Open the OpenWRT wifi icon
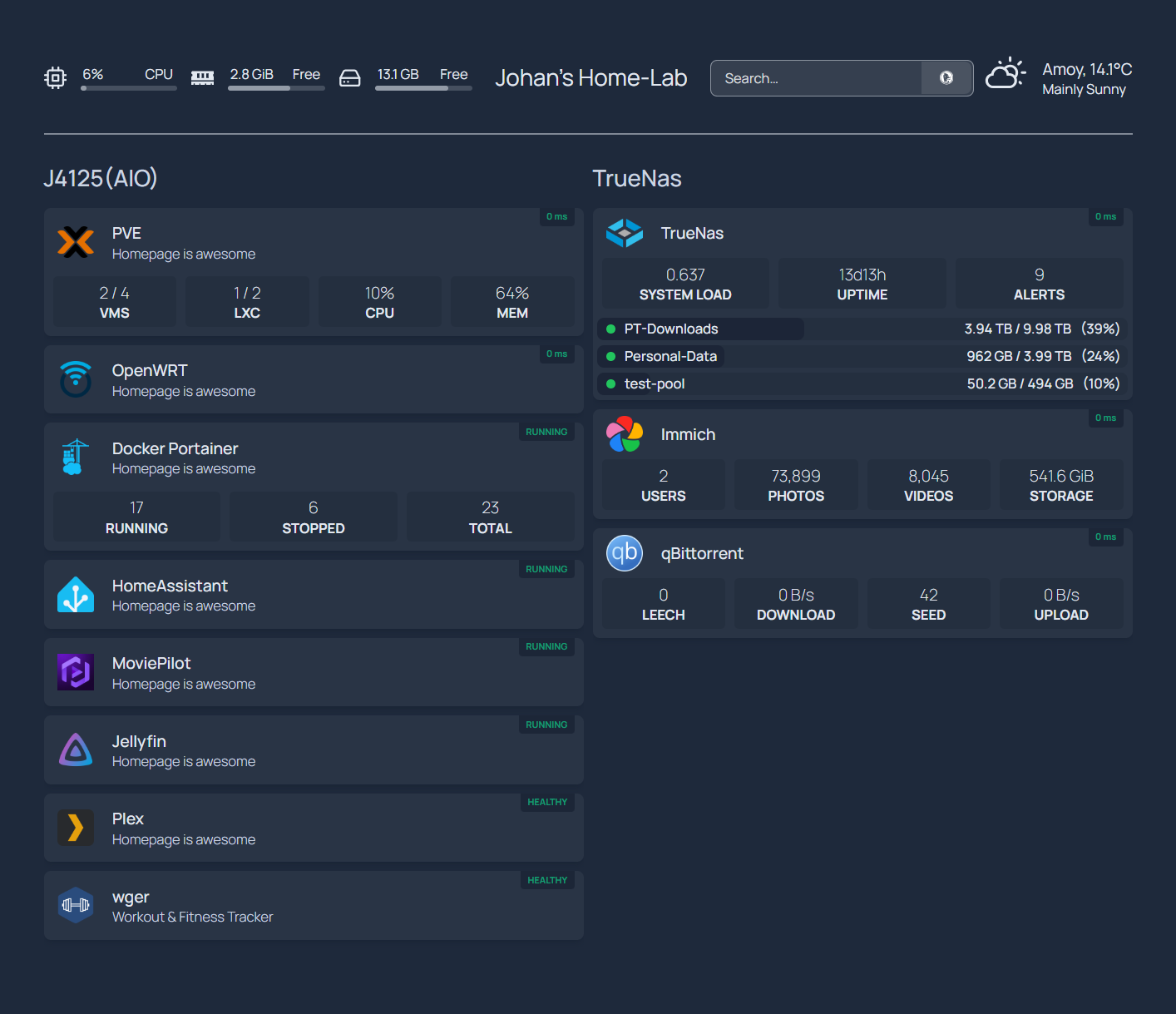This screenshot has height=1014, width=1176. point(76,379)
